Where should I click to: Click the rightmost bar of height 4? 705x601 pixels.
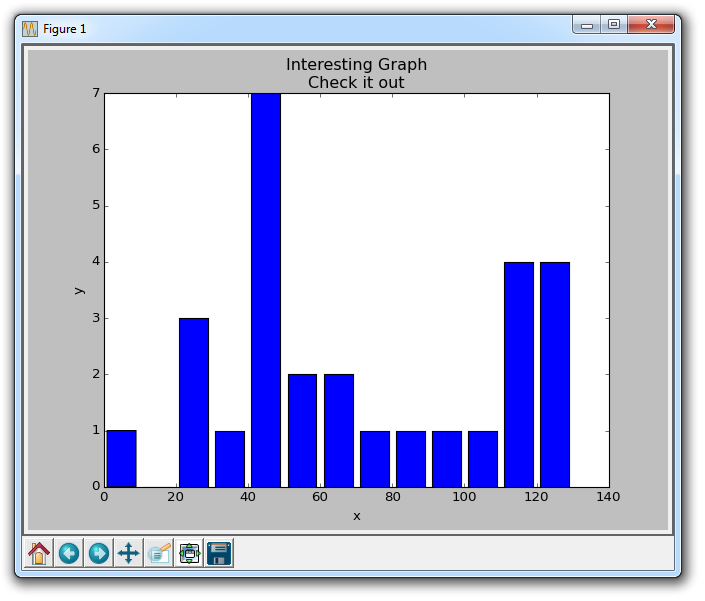click(555, 374)
